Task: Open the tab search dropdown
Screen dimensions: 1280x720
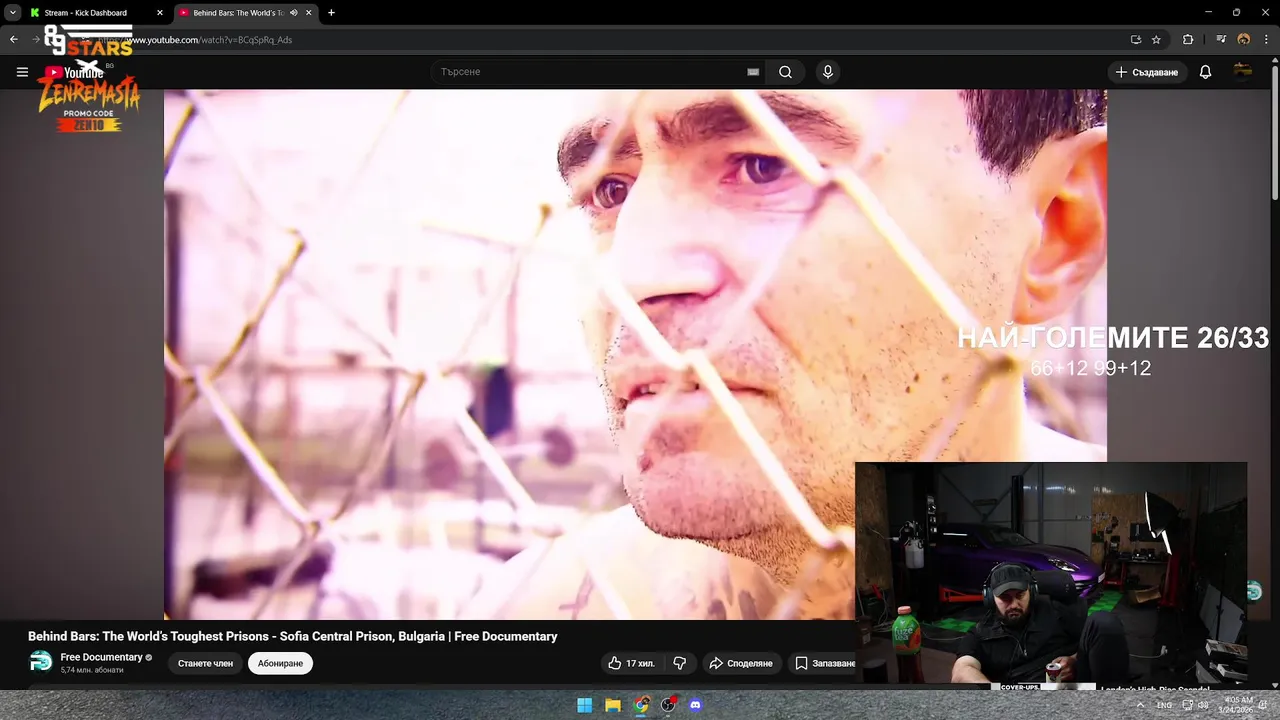Action: pos(12,13)
